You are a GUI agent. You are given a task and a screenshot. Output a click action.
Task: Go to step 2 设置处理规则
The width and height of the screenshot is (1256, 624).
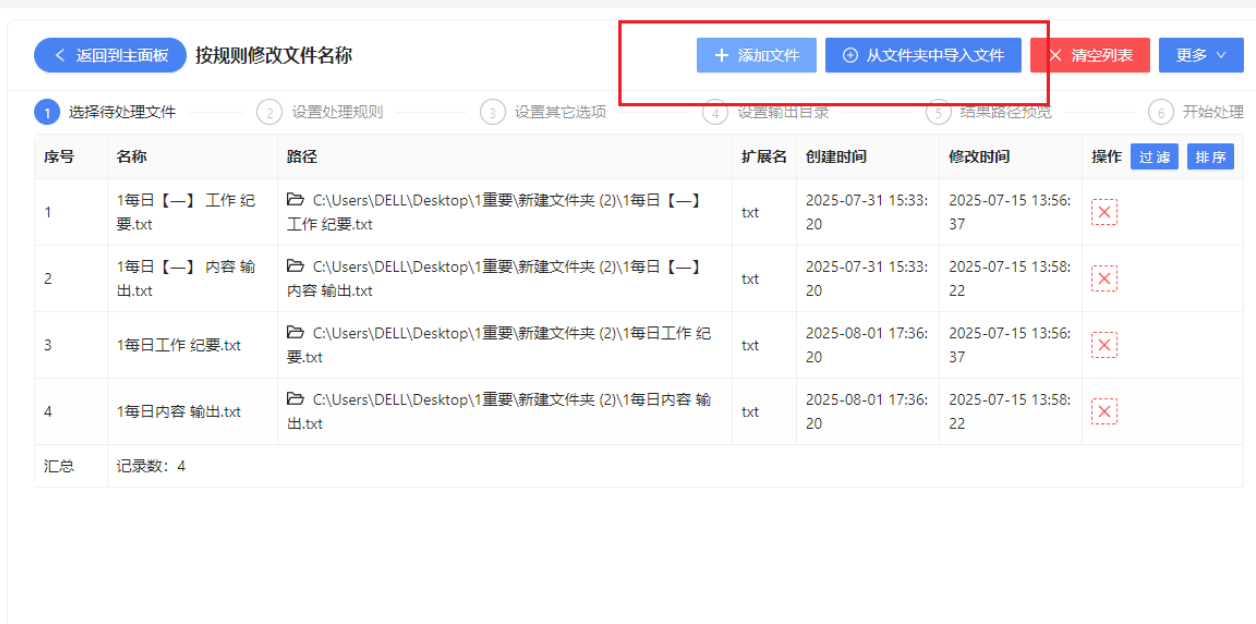[x=320, y=112]
